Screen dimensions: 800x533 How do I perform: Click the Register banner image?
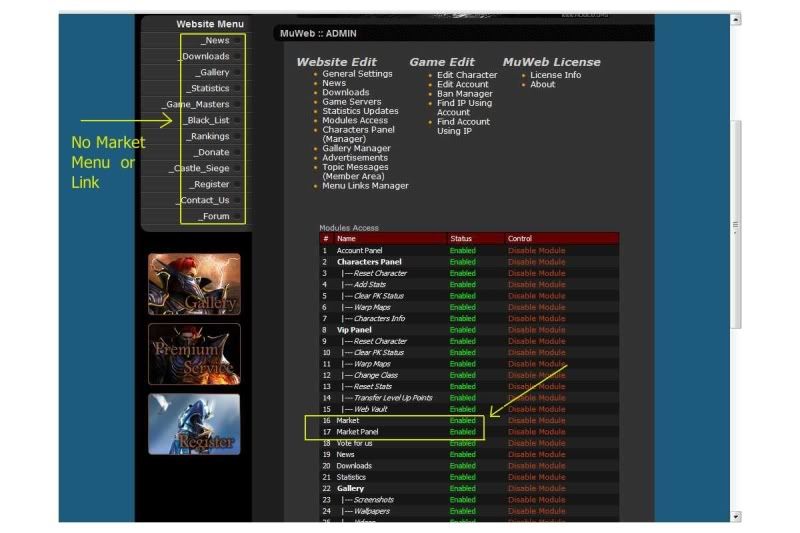point(194,424)
